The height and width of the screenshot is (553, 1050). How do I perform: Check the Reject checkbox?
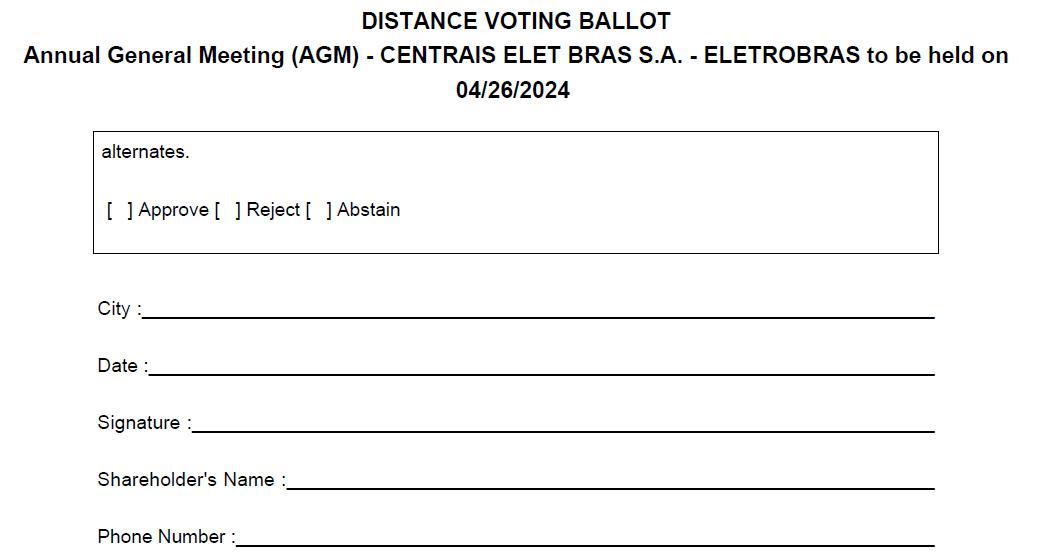pos(228,210)
